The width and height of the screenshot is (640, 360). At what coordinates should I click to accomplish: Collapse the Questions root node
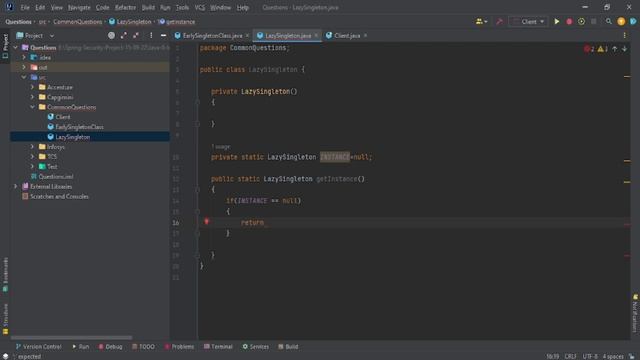pos(16,47)
